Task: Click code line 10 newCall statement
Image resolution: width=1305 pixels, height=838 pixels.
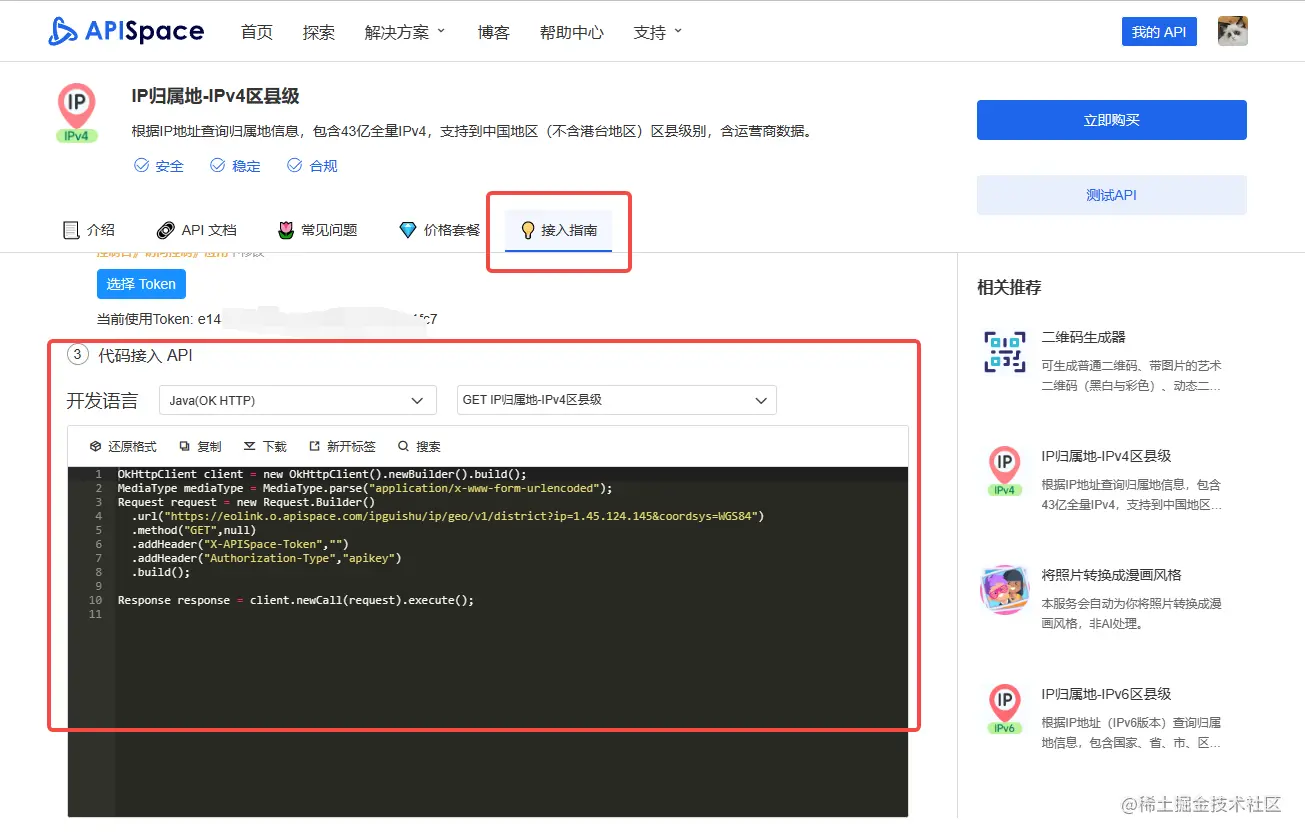Action: (x=296, y=600)
